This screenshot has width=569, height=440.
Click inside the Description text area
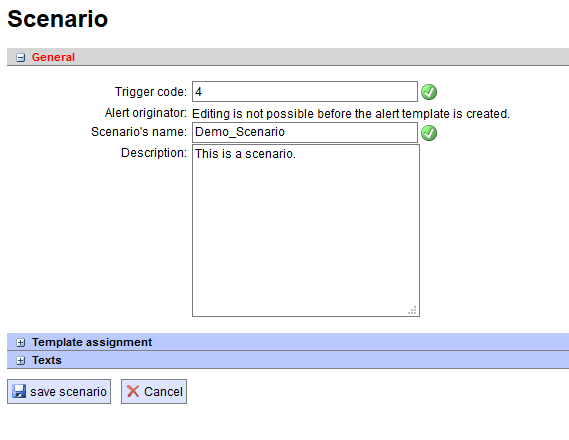click(306, 230)
